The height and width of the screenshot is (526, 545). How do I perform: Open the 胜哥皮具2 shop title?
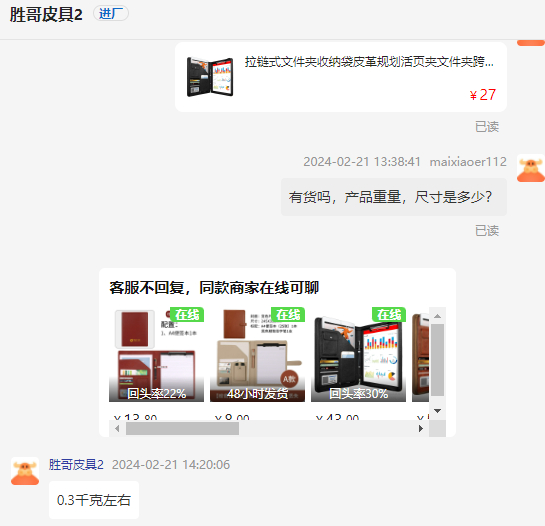point(46,15)
